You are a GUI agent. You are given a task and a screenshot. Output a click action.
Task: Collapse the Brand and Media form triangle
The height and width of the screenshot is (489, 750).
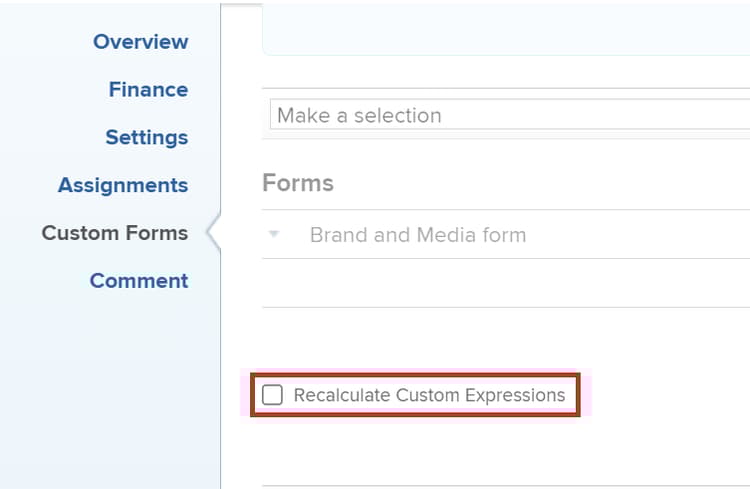coord(274,235)
